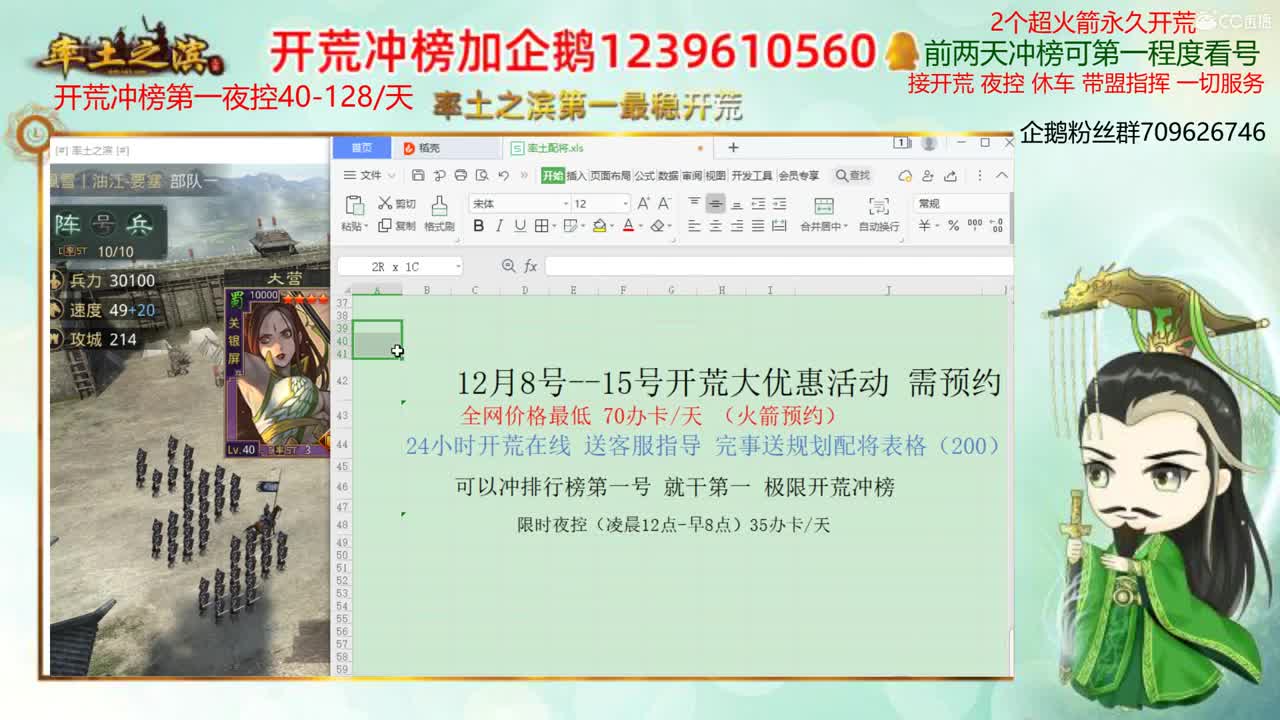Viewport: 1280px width, 720px height.
Task: Click the Undo arrow icon
Action: (504, 175)
